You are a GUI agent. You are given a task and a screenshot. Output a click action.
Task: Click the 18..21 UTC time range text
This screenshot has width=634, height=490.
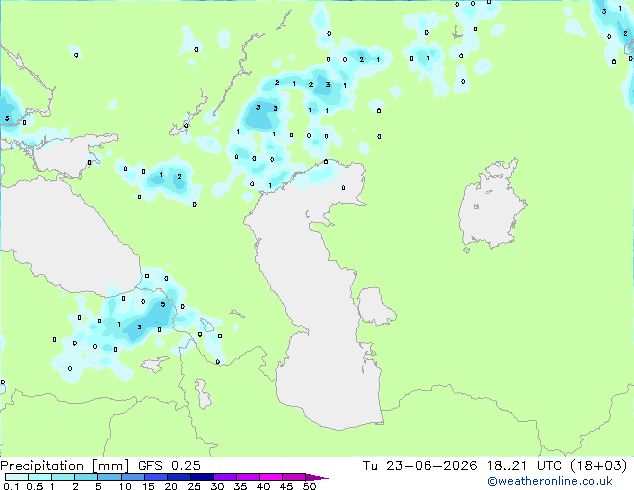(524, 466)
